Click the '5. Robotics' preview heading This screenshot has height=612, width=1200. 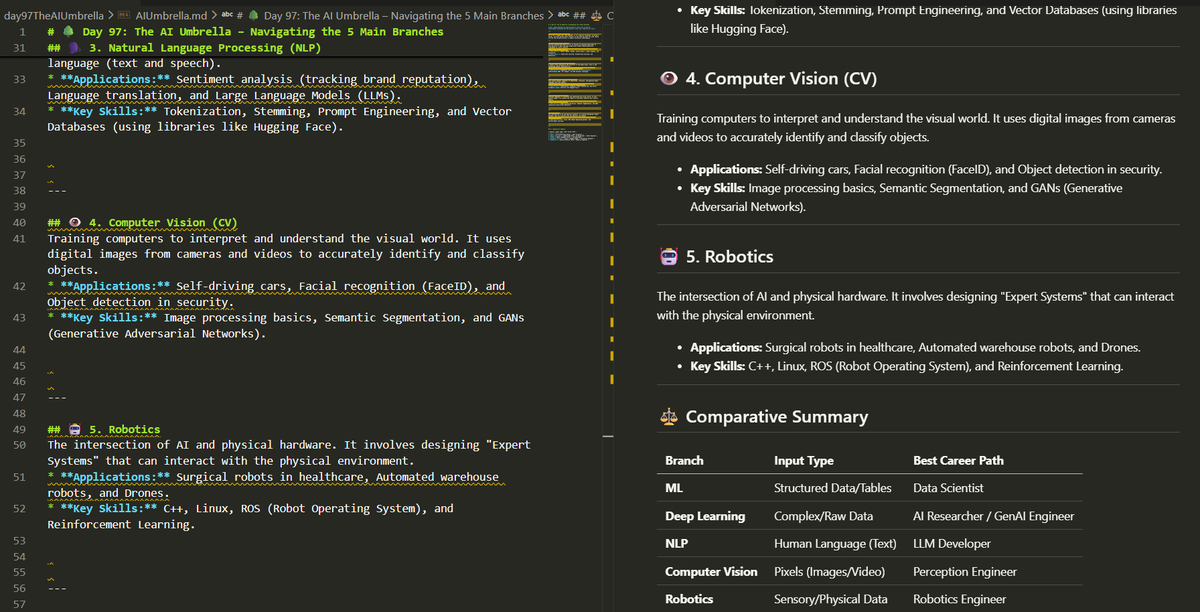[729, 257]
